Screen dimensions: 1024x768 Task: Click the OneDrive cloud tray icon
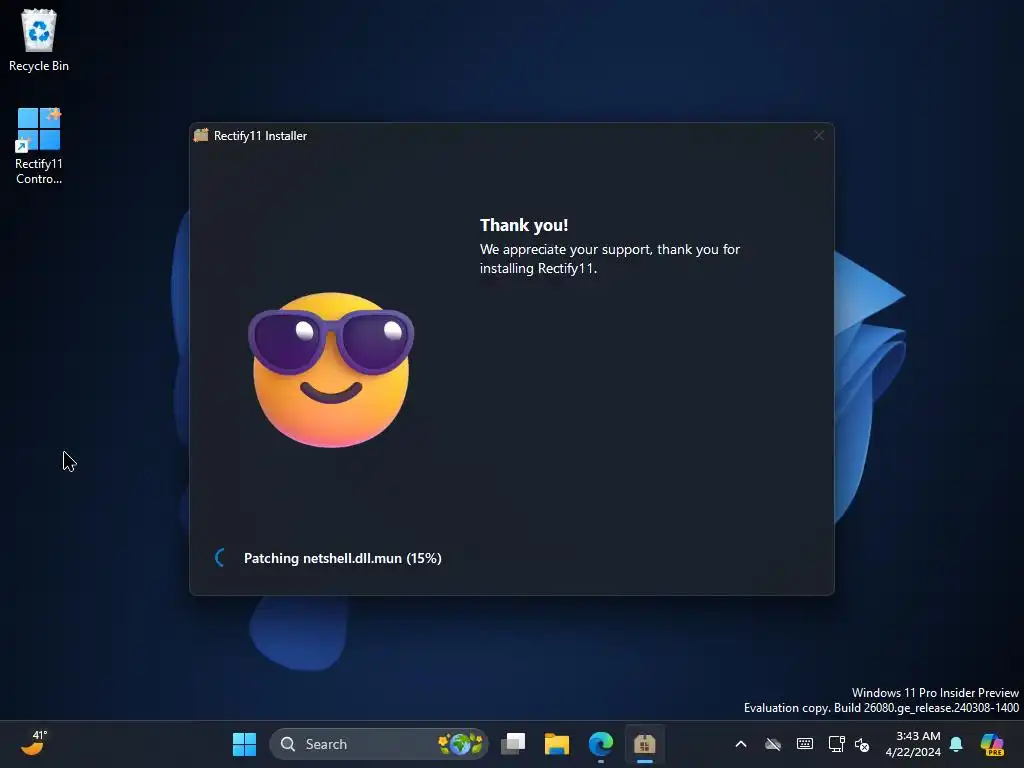pyautogui.click(x=773, y=744)
